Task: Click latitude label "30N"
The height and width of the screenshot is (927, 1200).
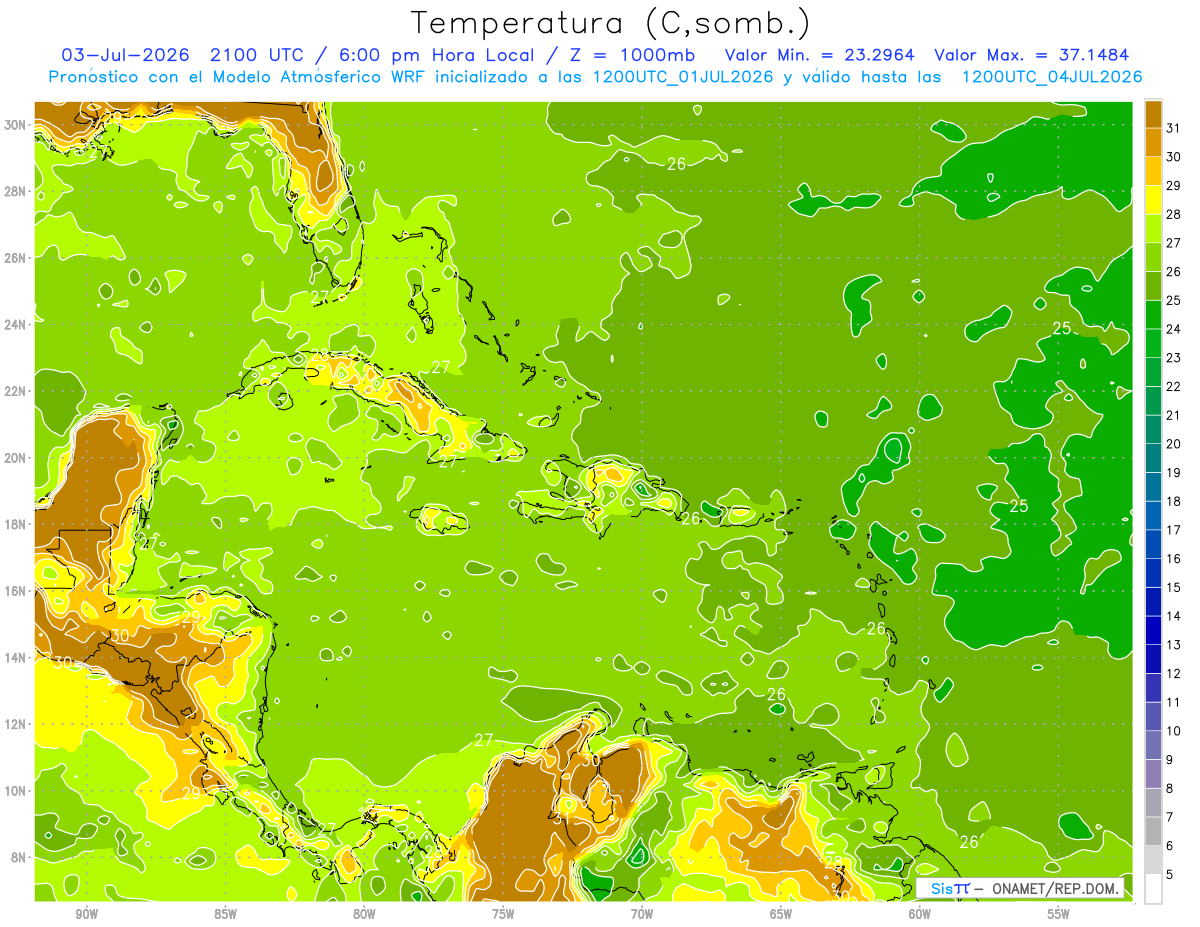Action: (16, 125)
